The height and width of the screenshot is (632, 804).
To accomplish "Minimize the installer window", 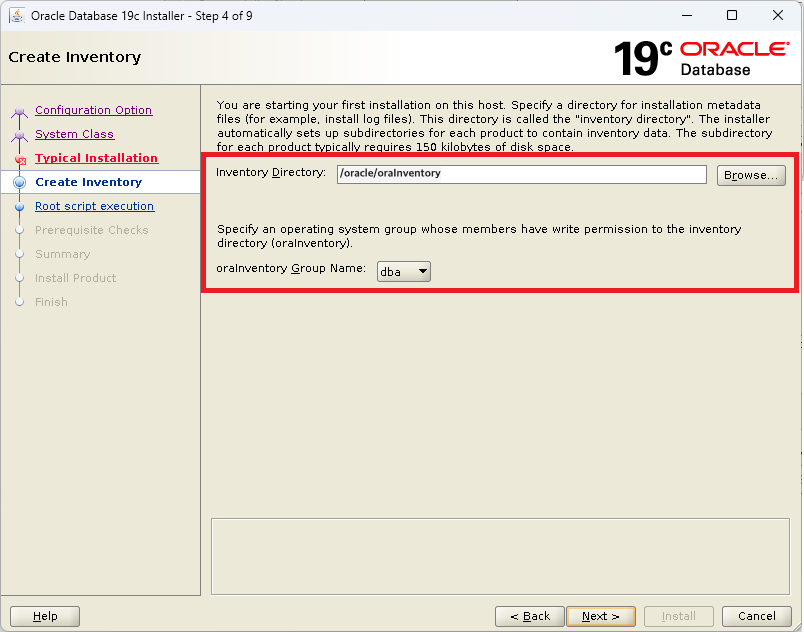I will click(x=687, y=15).
